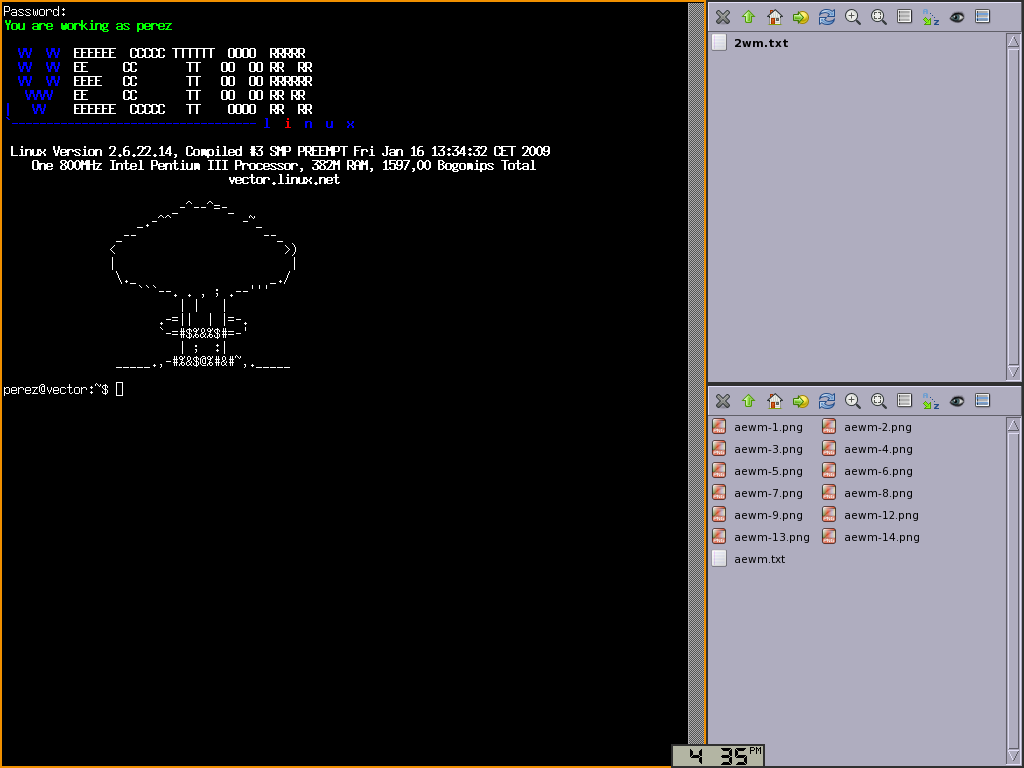Focus the terminal at perez@vector prompt
1024x768 pixels.
pos(63,389)
